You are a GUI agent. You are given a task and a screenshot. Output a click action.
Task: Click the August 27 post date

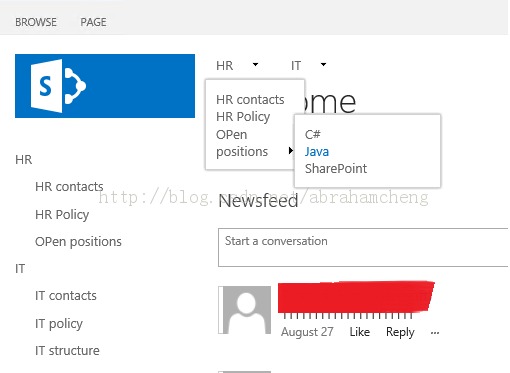coord(307,332)
